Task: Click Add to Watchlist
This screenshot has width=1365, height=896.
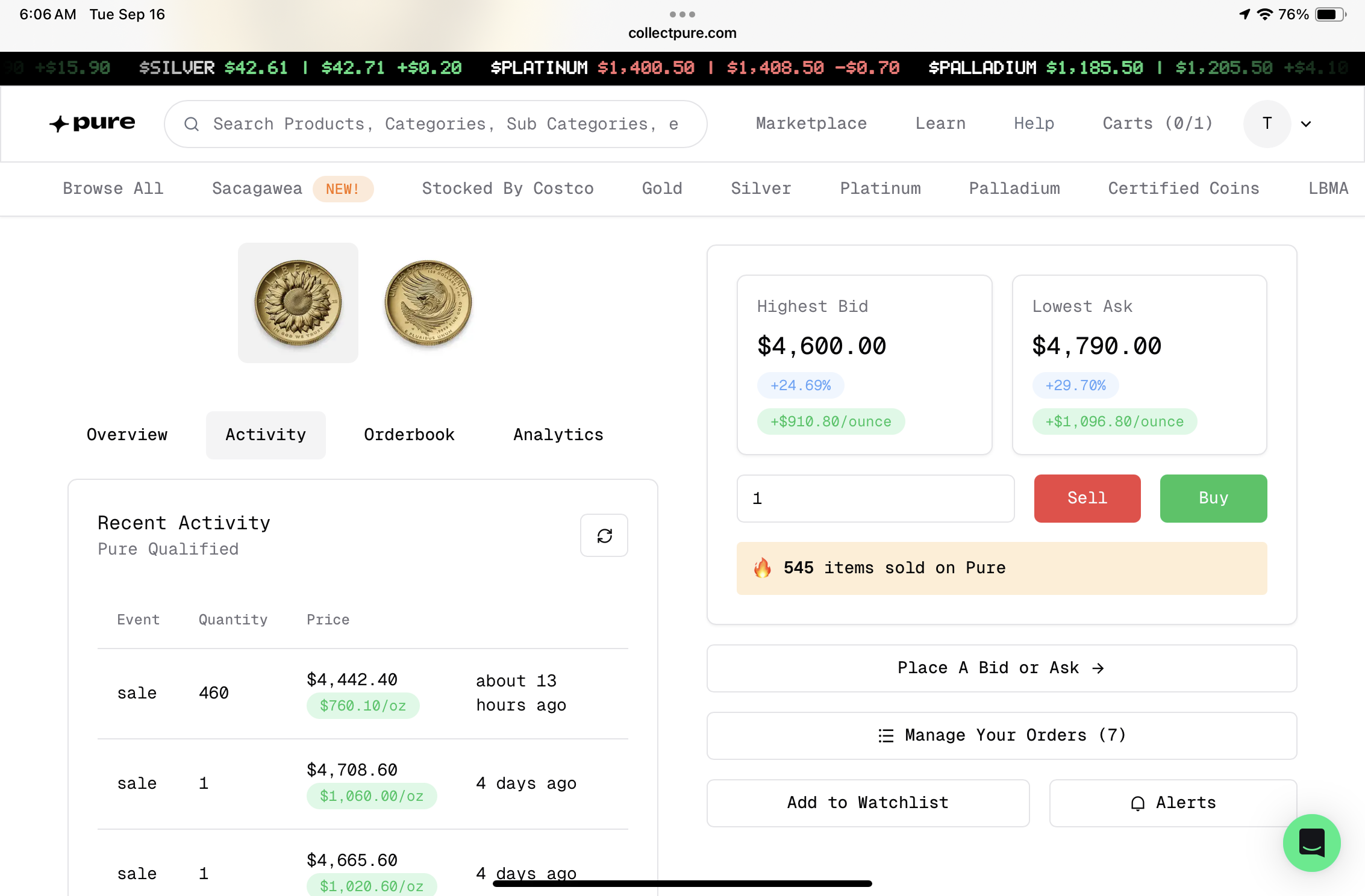Action: click(x=868, y=803)
